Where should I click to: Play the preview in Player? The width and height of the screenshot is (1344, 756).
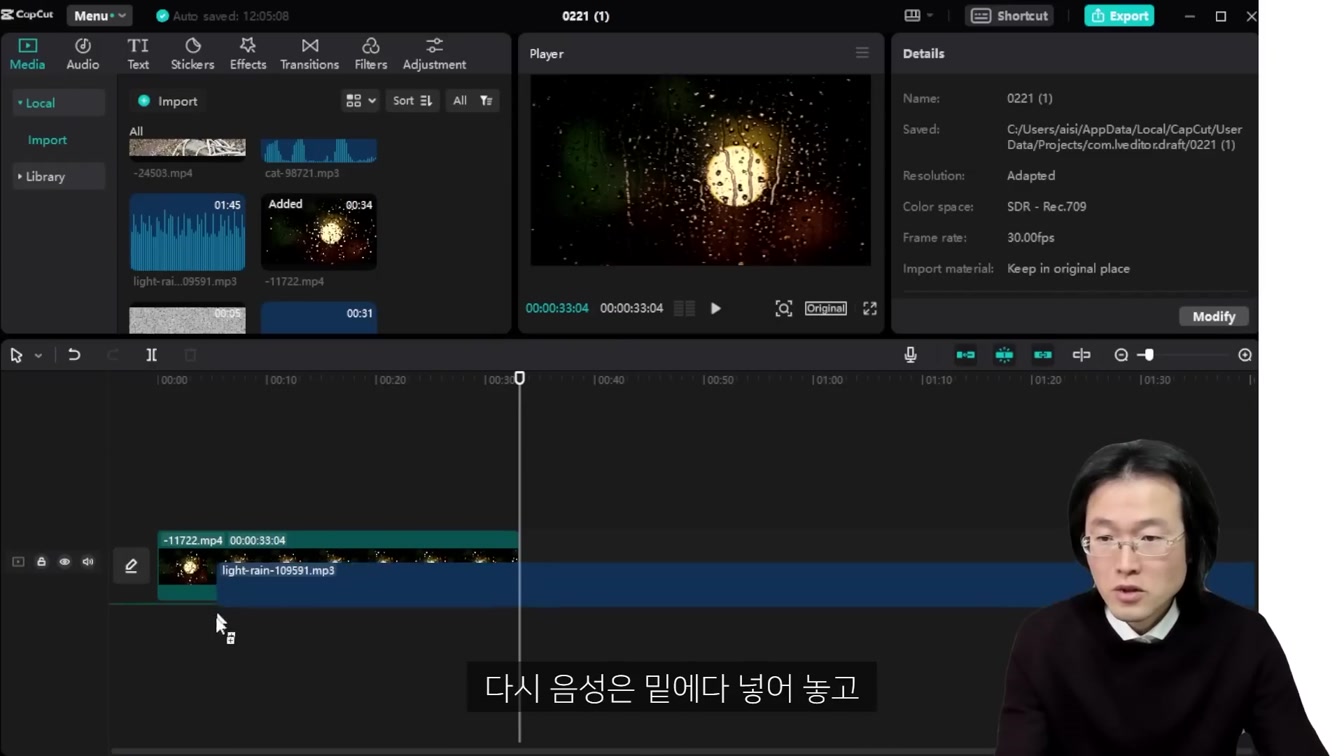[716, 308]
